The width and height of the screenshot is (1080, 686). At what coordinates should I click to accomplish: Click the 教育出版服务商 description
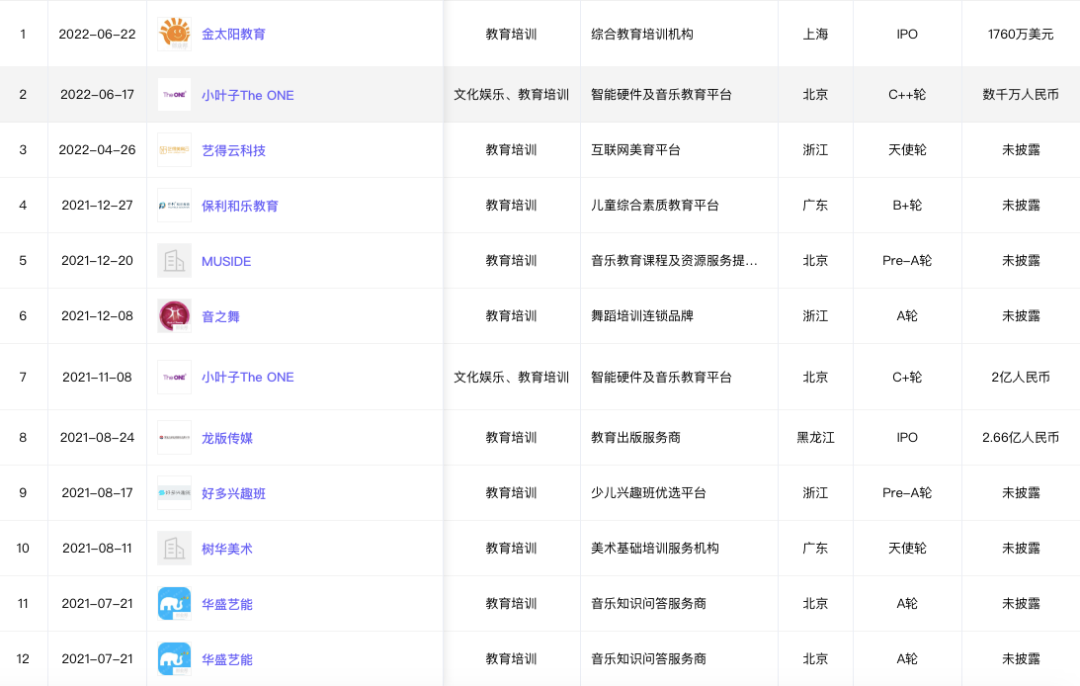click(x=636, y=437)
